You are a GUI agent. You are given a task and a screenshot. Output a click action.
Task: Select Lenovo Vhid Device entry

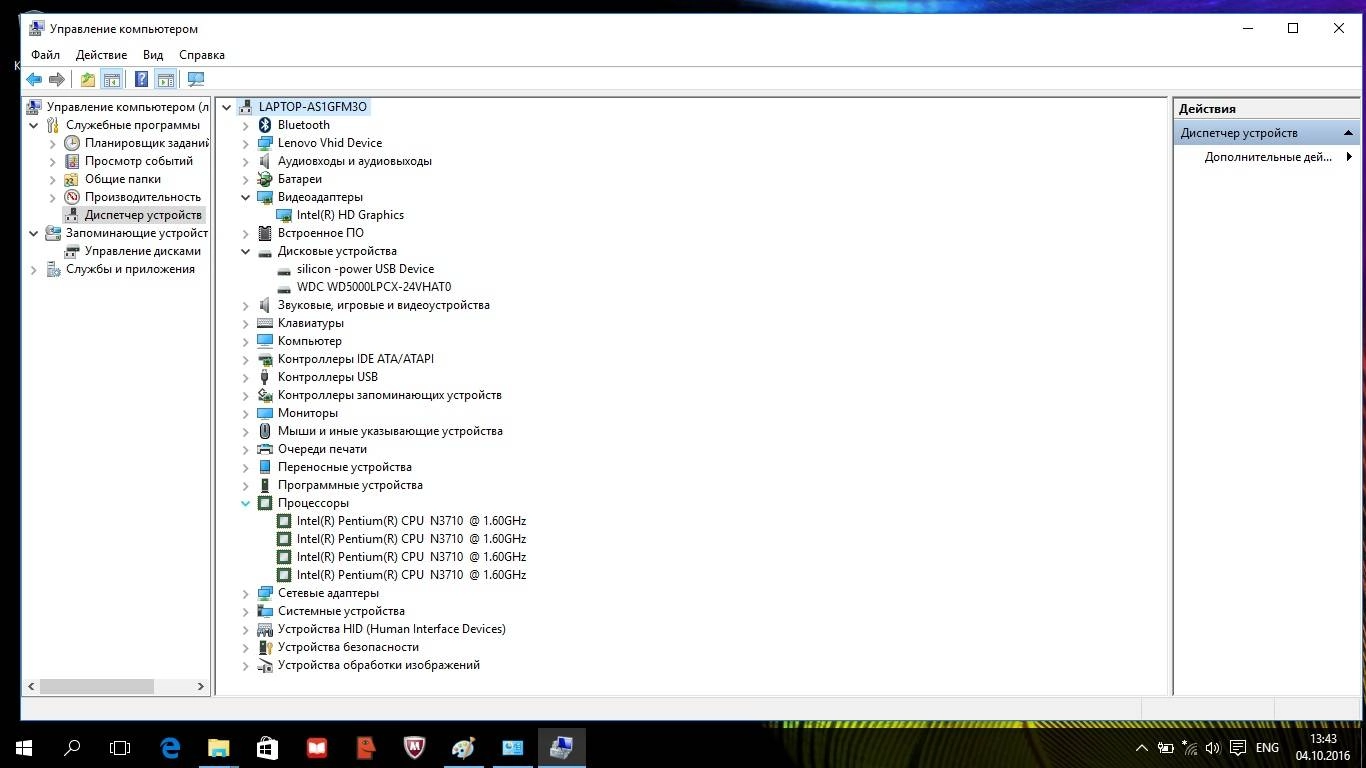click(x=330, y=143)
